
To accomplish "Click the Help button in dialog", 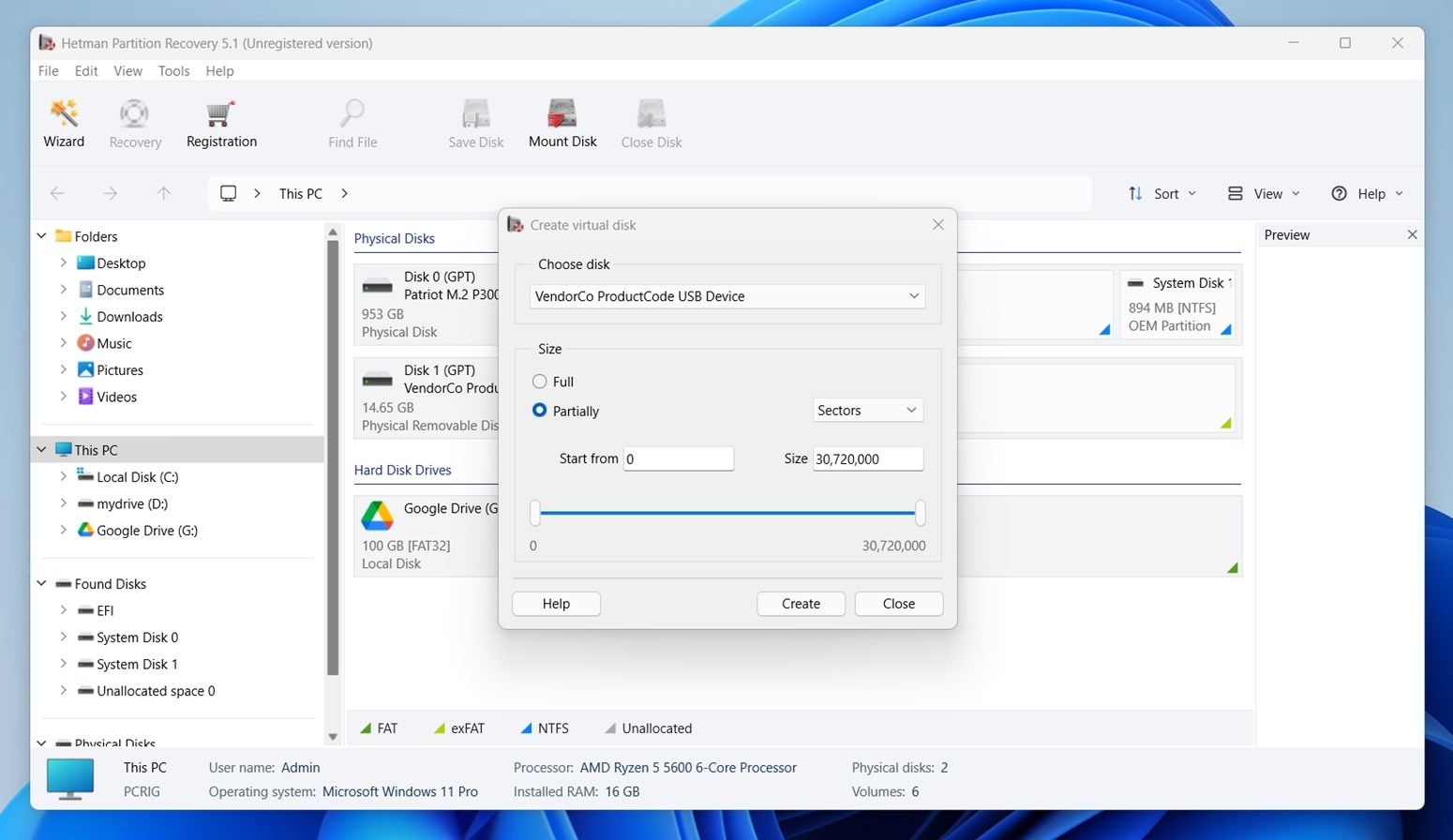I will click(x=555, y=603).
